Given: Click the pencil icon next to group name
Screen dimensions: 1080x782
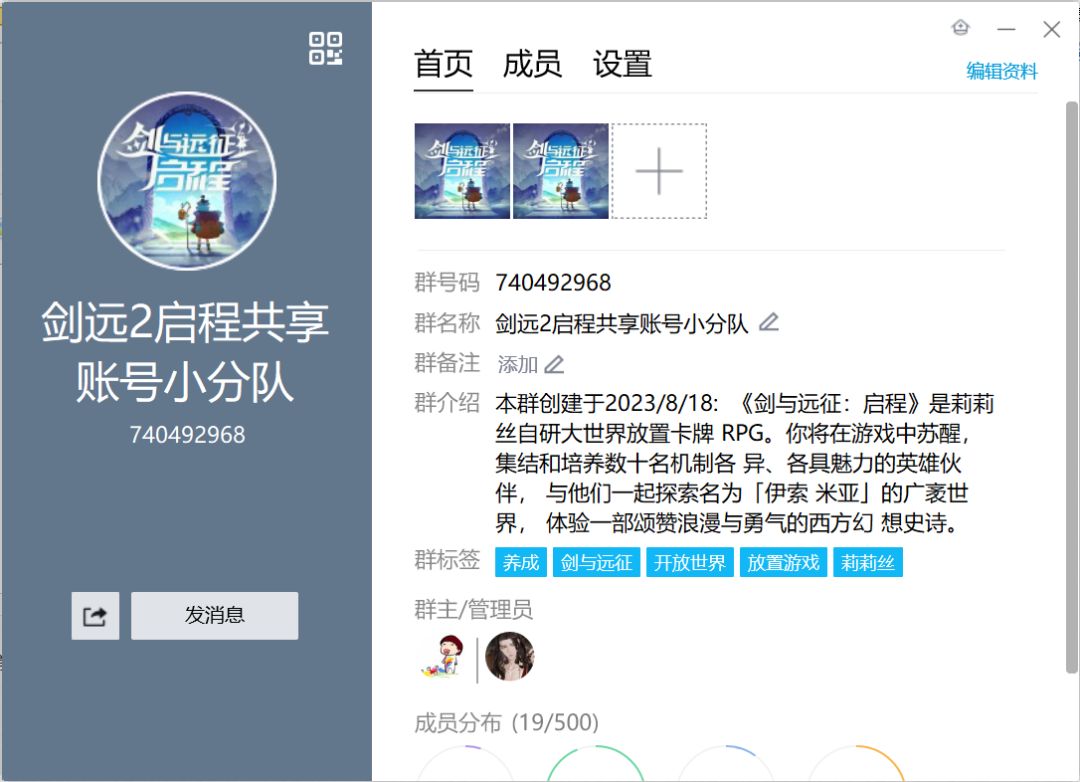Looking at the screenshot, I should (x=769, y=322).
